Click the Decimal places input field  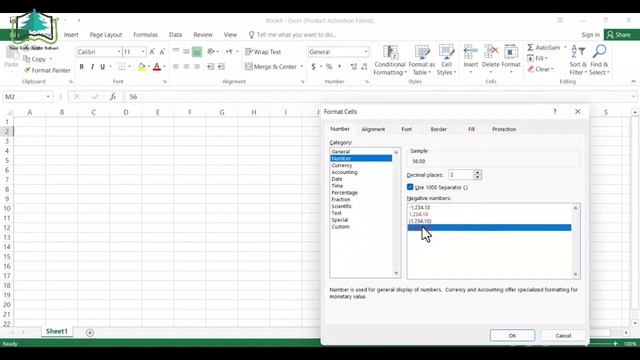[x=461, y=175]
